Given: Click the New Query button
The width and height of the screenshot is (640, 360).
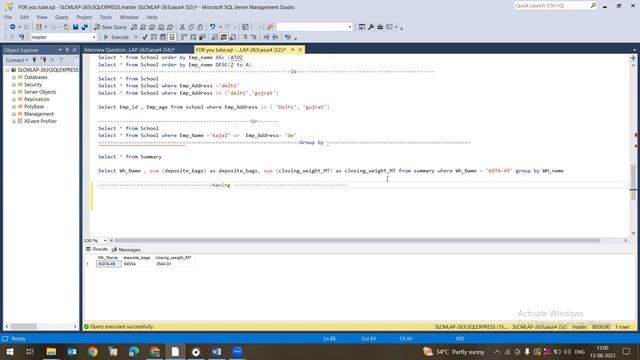Looking at the screenshot, I should [x=111, y=27].
